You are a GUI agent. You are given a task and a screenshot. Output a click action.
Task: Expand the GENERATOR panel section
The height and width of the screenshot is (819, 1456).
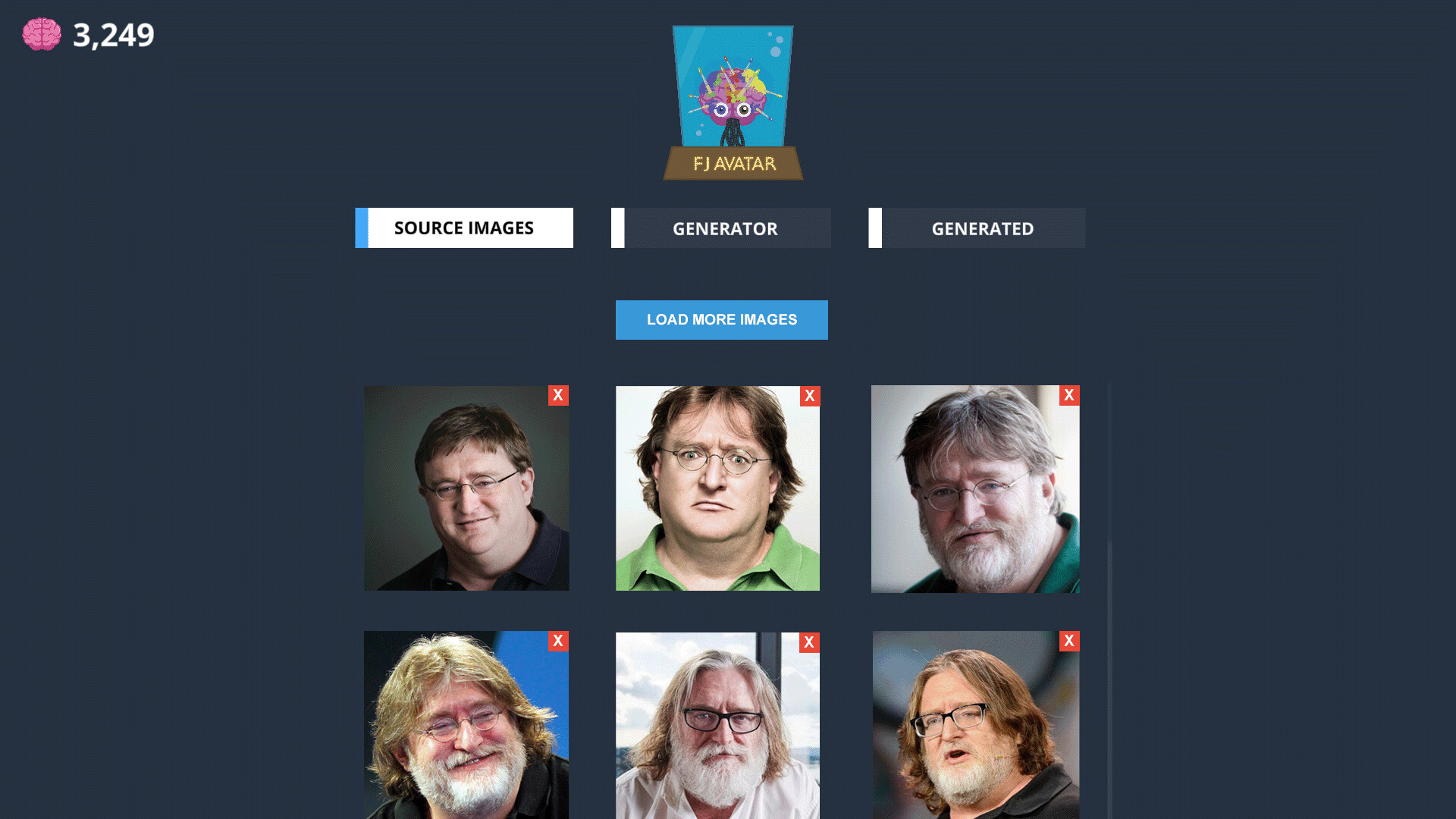pyautogui.click(x=723, y=228)
